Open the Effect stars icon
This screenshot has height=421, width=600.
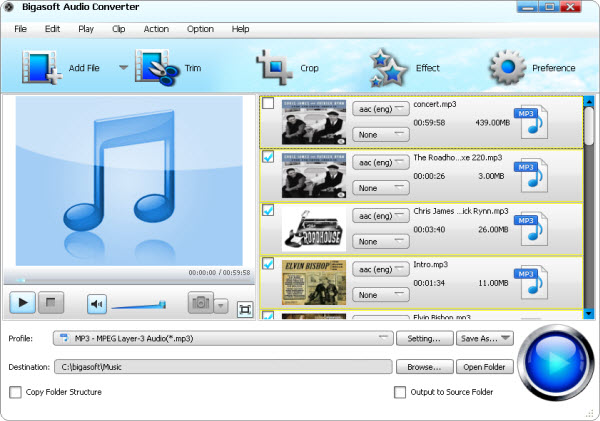point(388,68)
